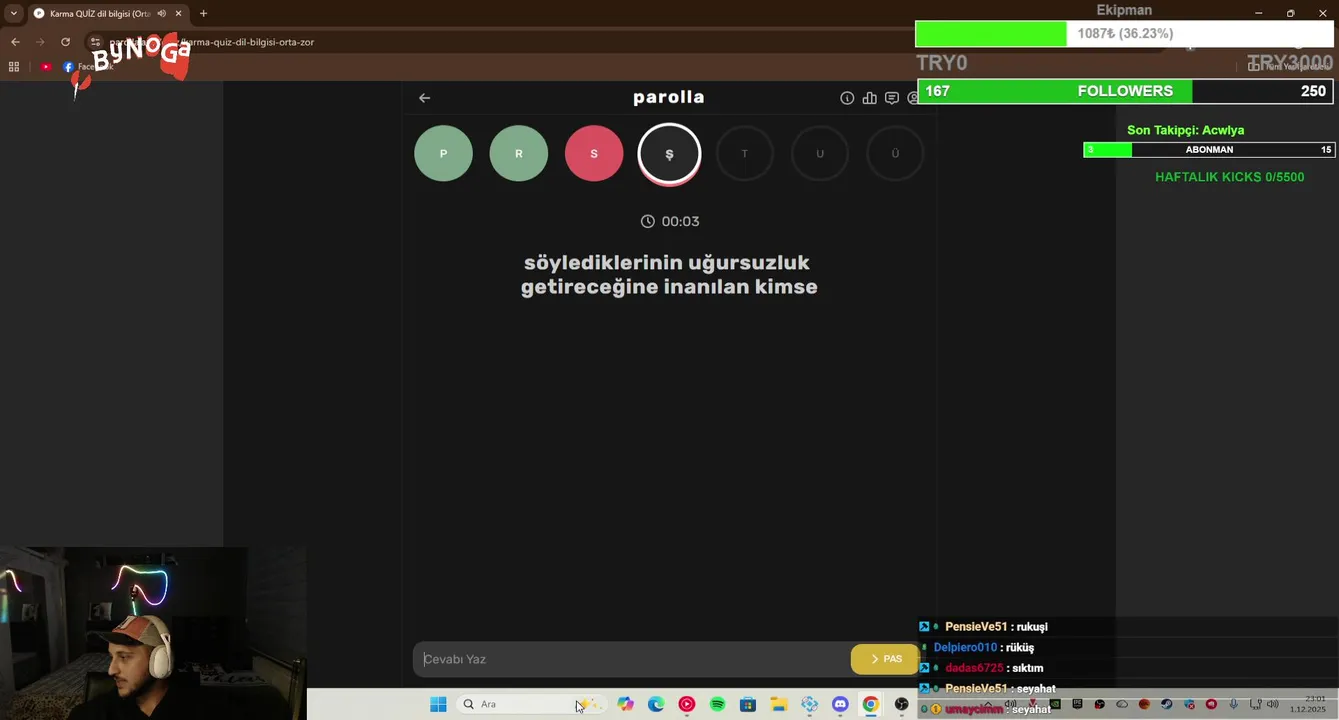Select the red S letter circle
This screenshot has height=720, width=1339.
(594, 153)
